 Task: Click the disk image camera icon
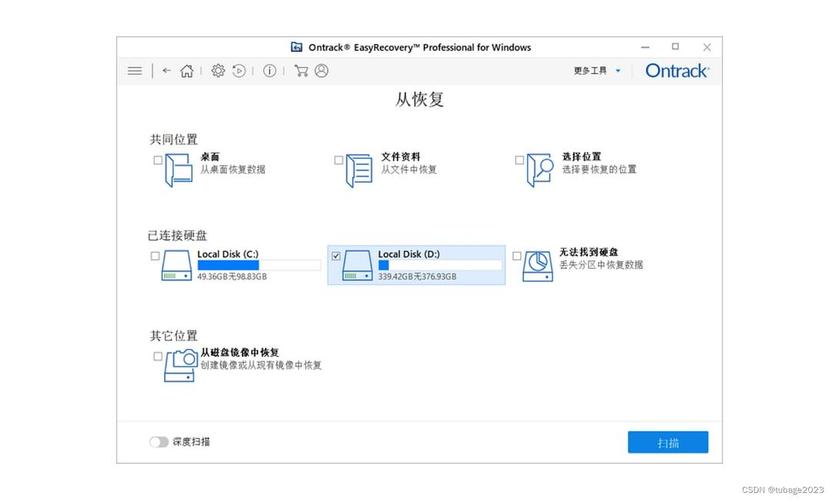click(x=180, y=365)
